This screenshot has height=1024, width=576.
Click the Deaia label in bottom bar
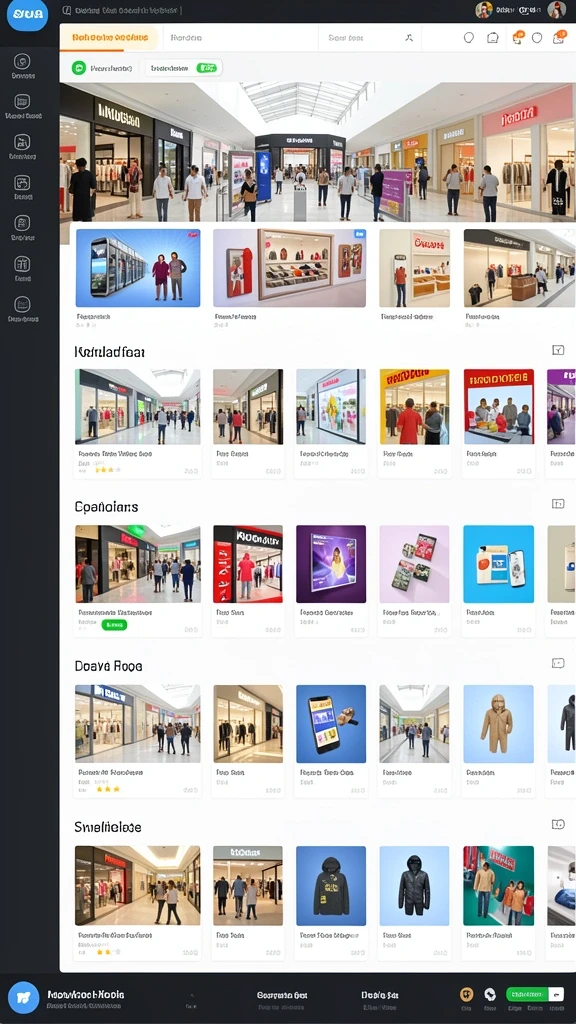click(380, 995)
